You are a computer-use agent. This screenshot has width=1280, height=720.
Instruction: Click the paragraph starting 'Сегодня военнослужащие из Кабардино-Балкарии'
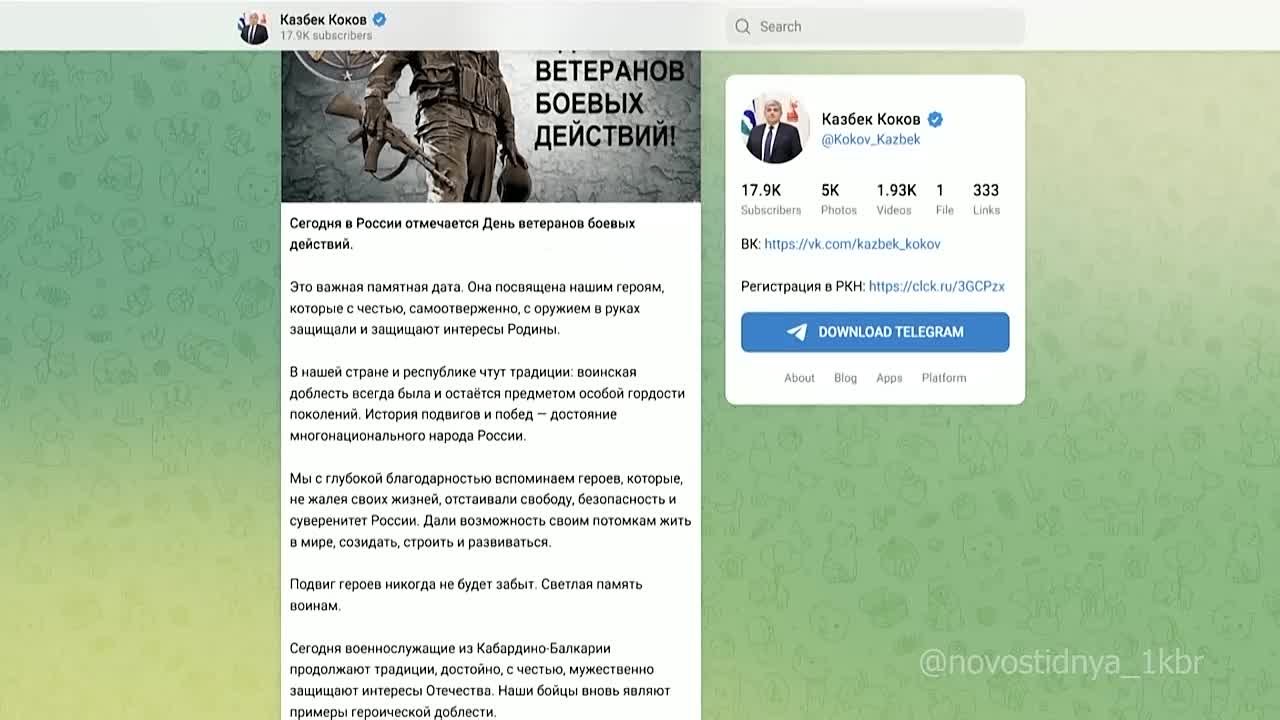coord(479,680)
